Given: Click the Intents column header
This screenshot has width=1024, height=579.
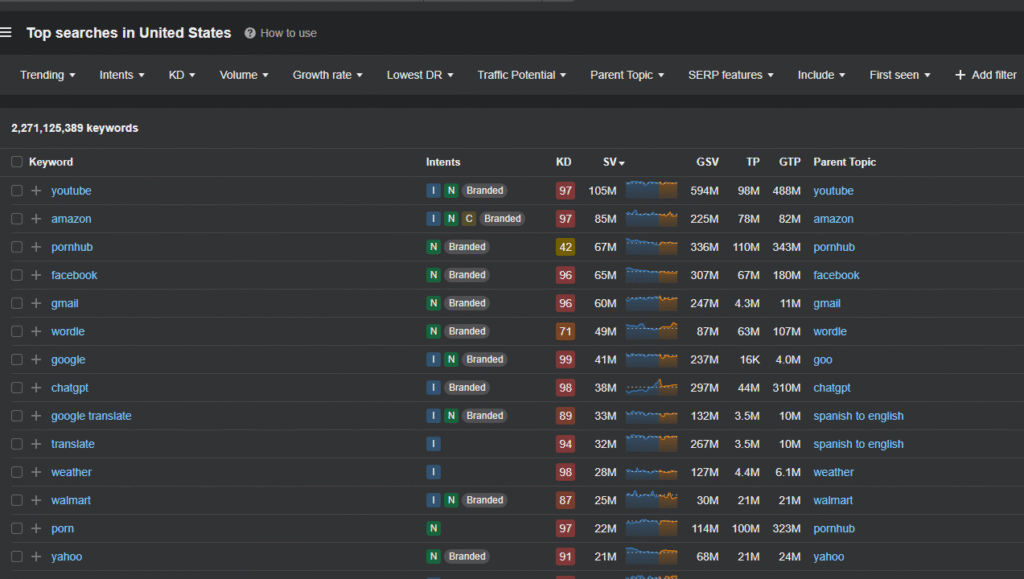Looking at the screenshot, I should [x=443, y=162].
